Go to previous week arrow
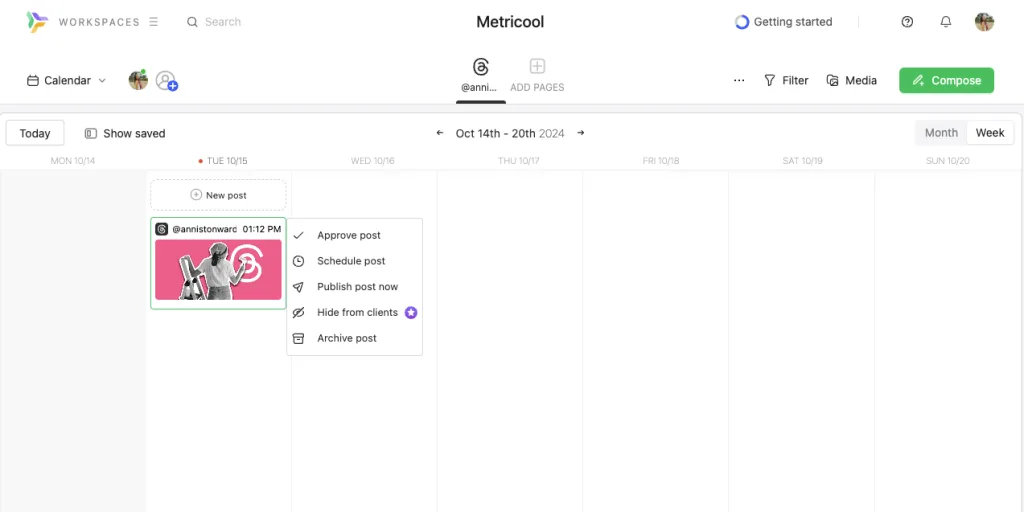 pos(440,133)
